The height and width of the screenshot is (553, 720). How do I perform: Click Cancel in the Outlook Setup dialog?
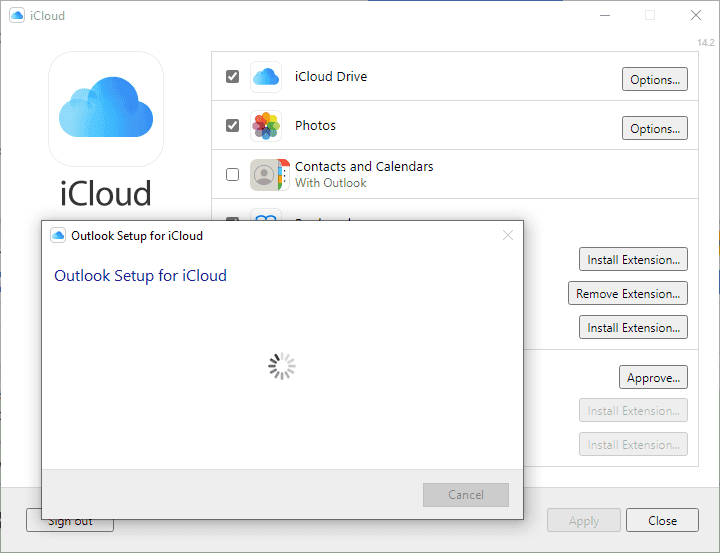point(466,495)
